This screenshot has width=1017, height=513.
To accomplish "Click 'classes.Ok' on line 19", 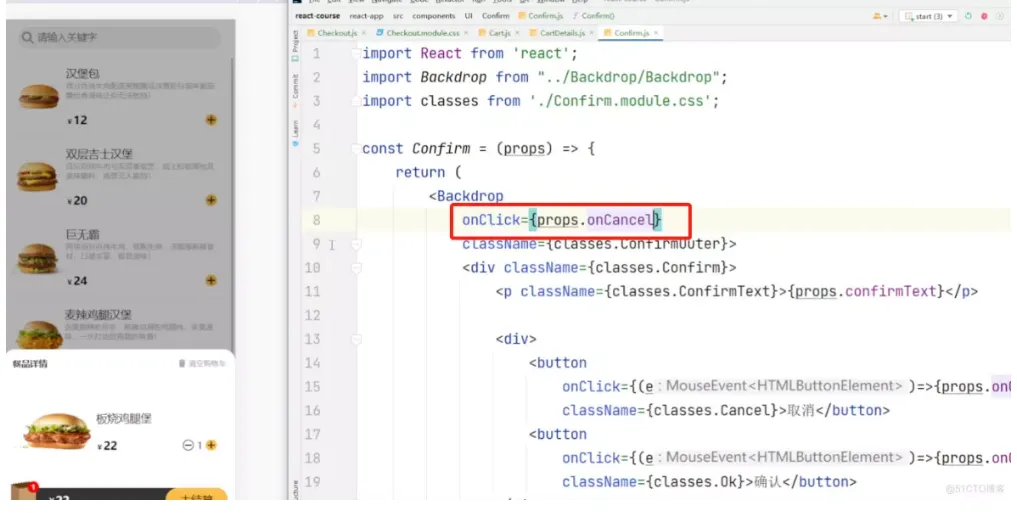I will click(x=695, y=482).
